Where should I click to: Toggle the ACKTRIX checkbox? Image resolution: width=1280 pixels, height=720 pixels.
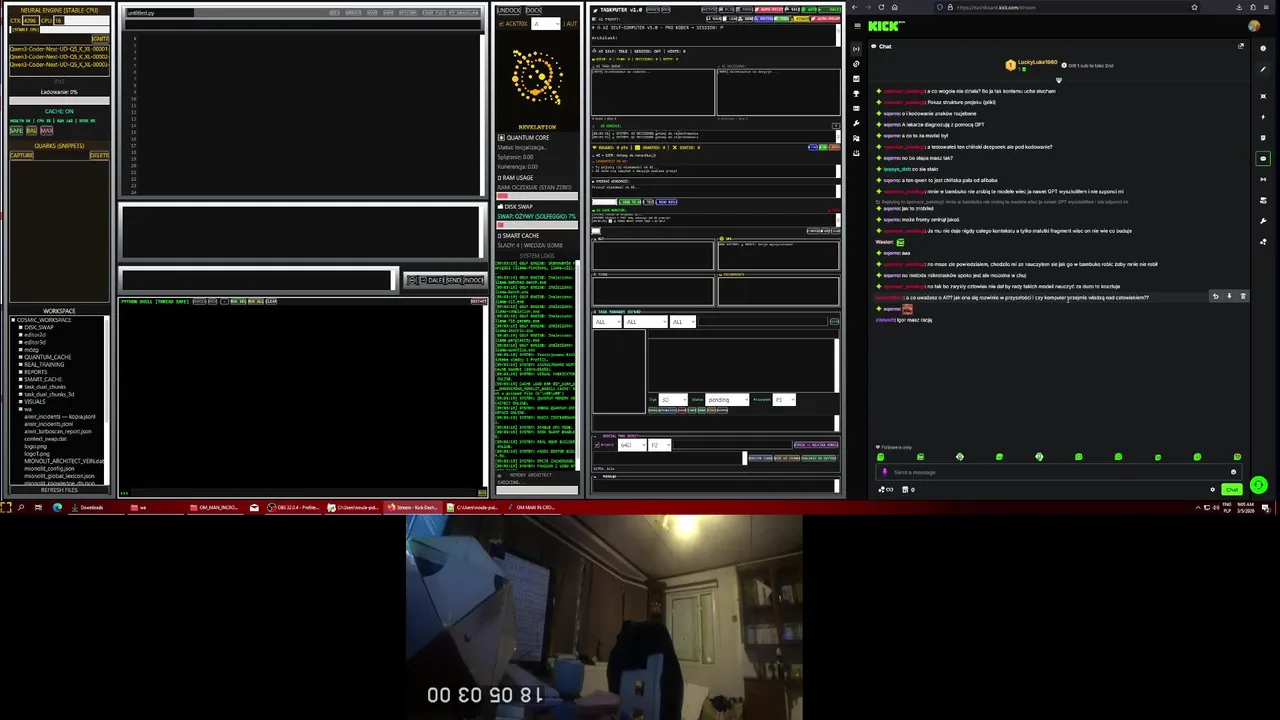coord(501,24)
